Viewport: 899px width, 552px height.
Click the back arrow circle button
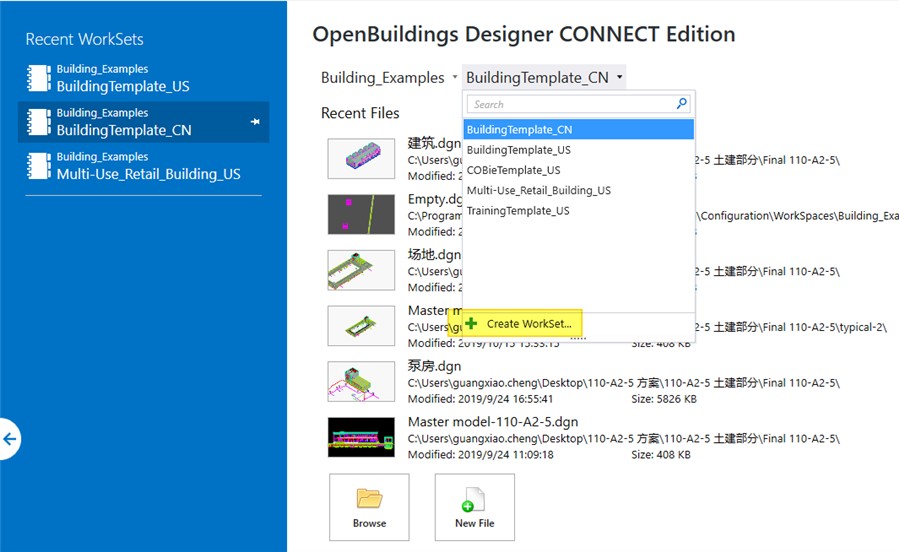9,439
